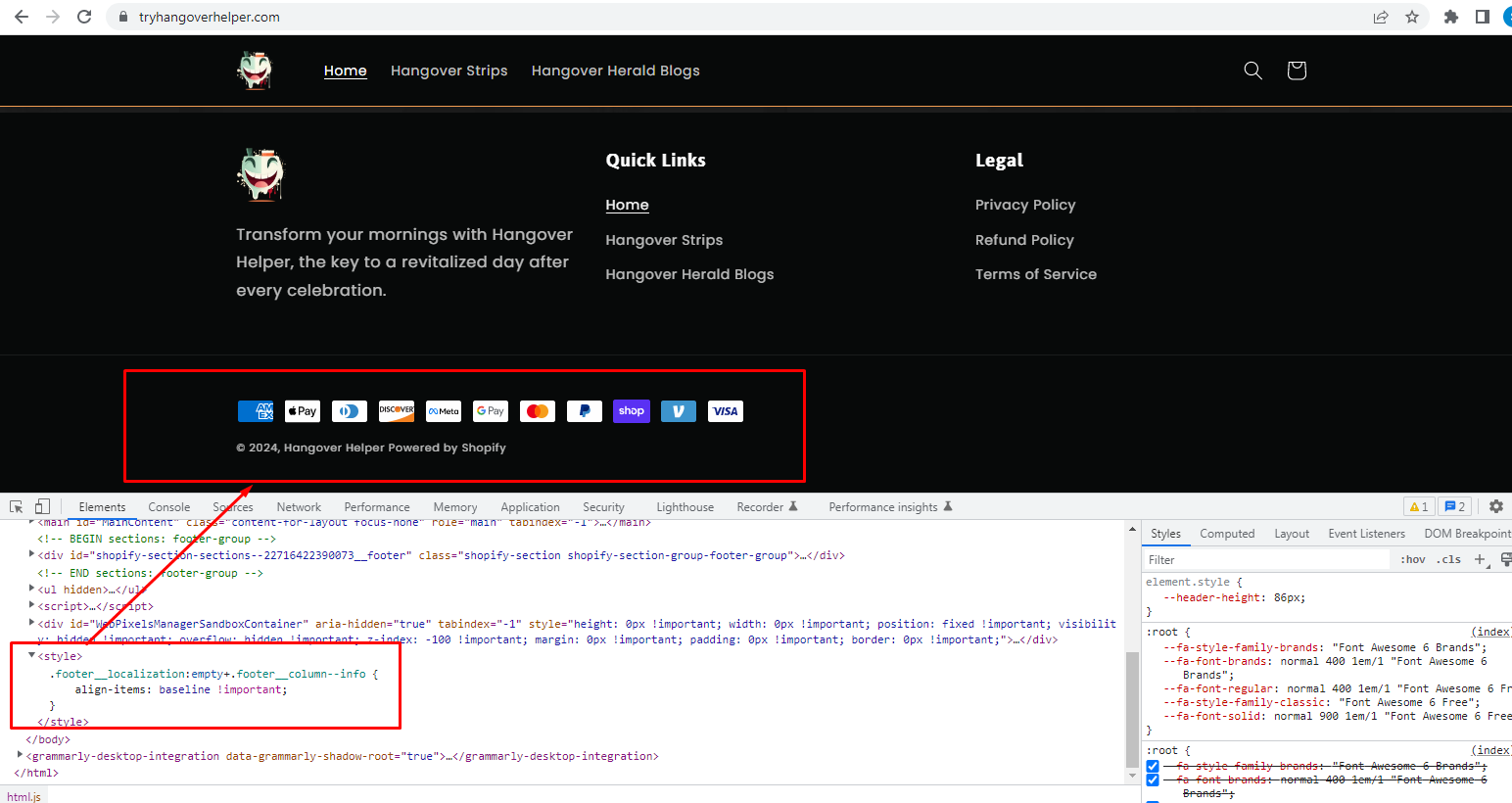Image resolution: width=1512 pixels, height=803 pixels.
Task: Click the footer site logo image
Action: pos(260,174)
